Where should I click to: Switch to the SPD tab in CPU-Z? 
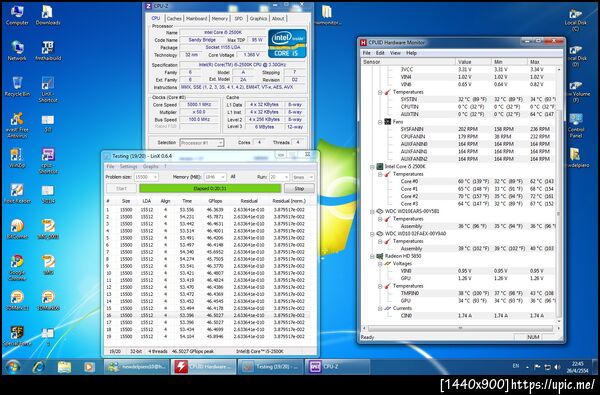coord(239,18)
